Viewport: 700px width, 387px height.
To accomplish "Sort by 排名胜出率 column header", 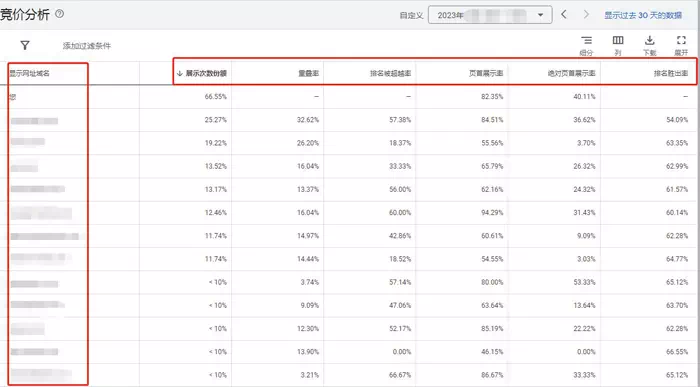I will [x=671, y=73].
